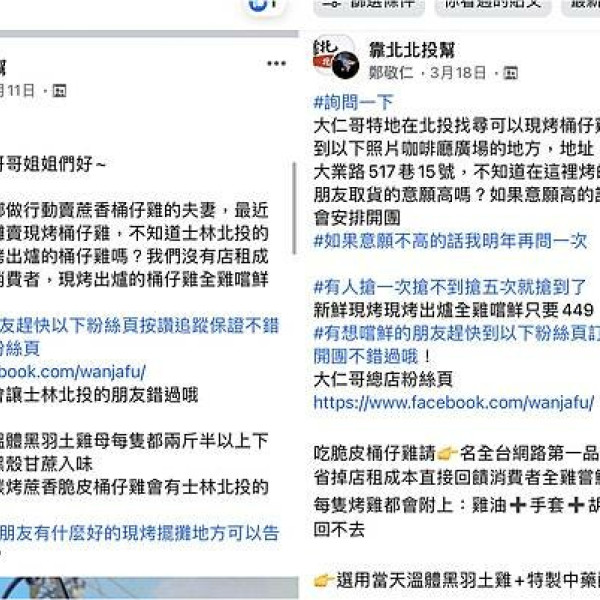The width and height of the screenshot is (600, 600).
Task: Open the photo thumbnail below left post
Action: point(149,588)
